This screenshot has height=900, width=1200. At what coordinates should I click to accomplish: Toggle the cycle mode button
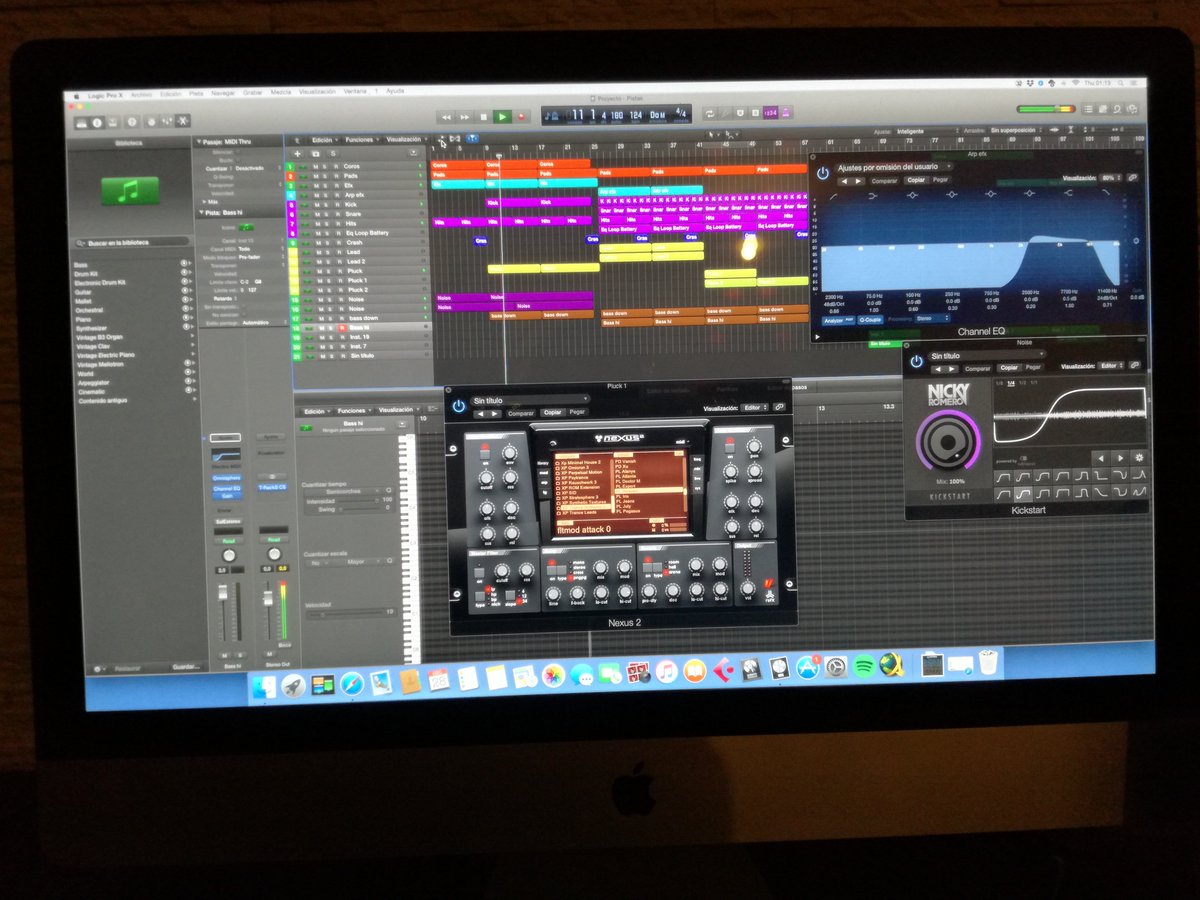[710, 115]
